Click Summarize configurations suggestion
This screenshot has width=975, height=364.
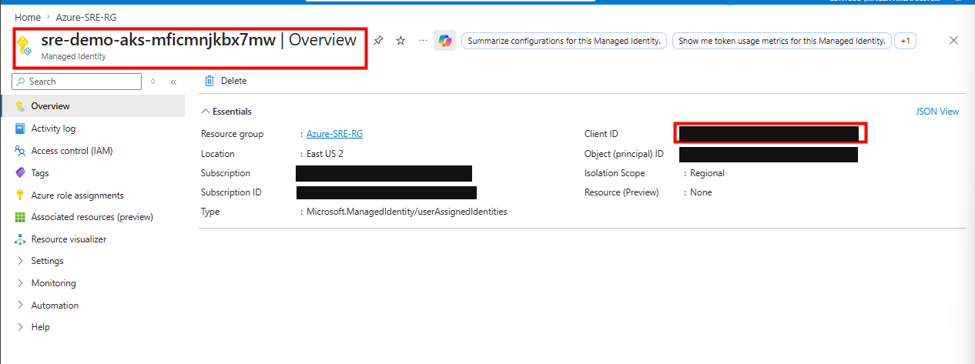click(x=564, y=41)
